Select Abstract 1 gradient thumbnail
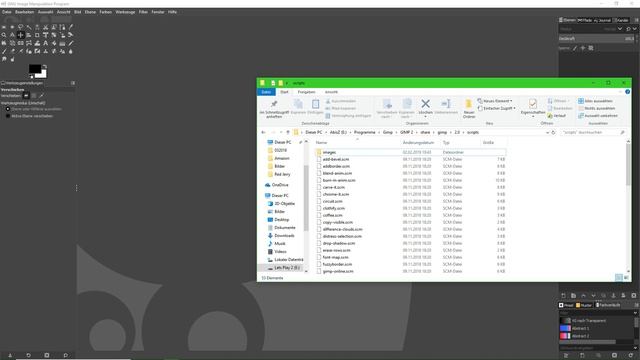Image resolution: width=640 pixels, height=360 pixels. point(565,328)
